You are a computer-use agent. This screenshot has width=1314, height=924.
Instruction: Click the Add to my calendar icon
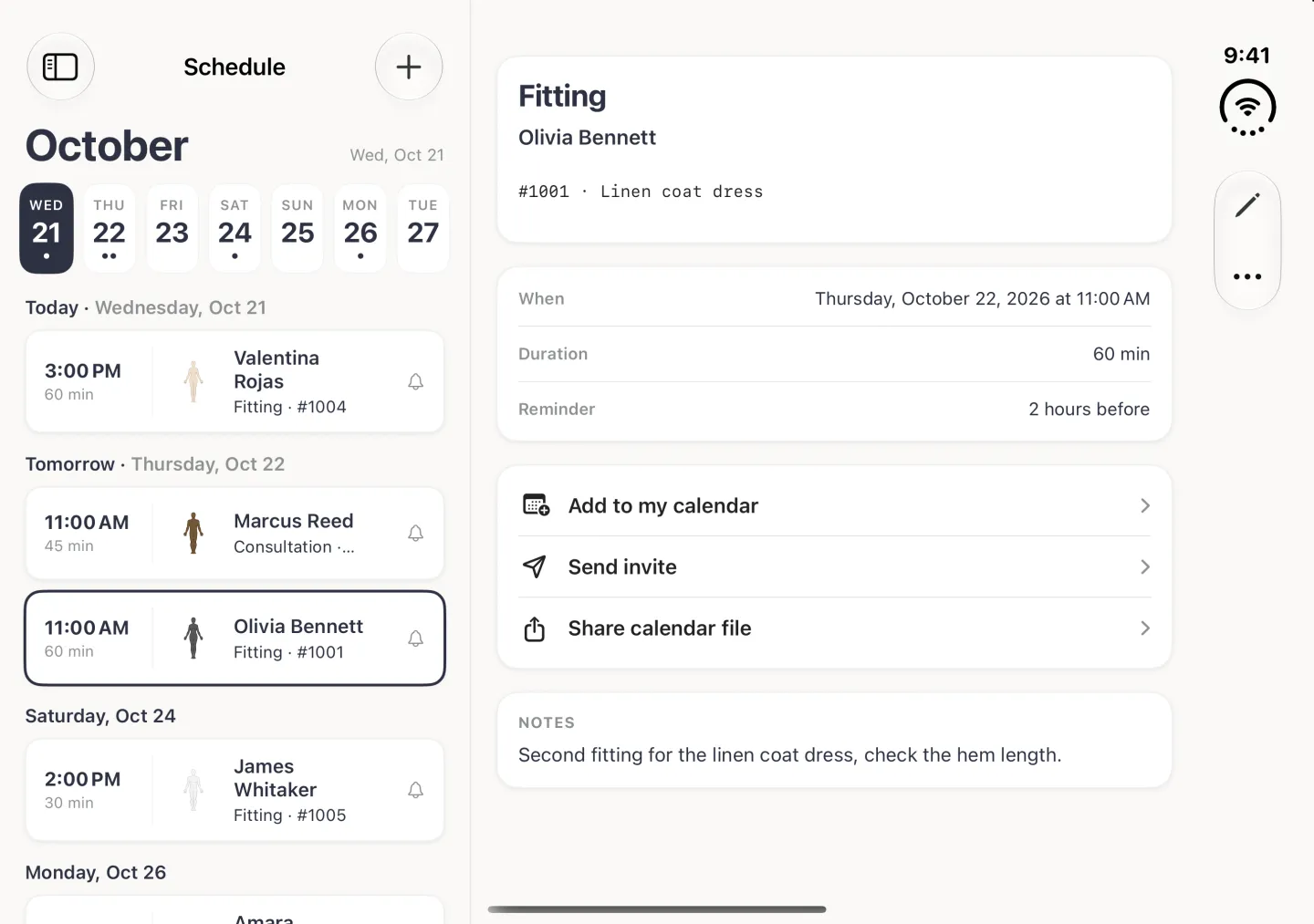[x=536, y=505]
